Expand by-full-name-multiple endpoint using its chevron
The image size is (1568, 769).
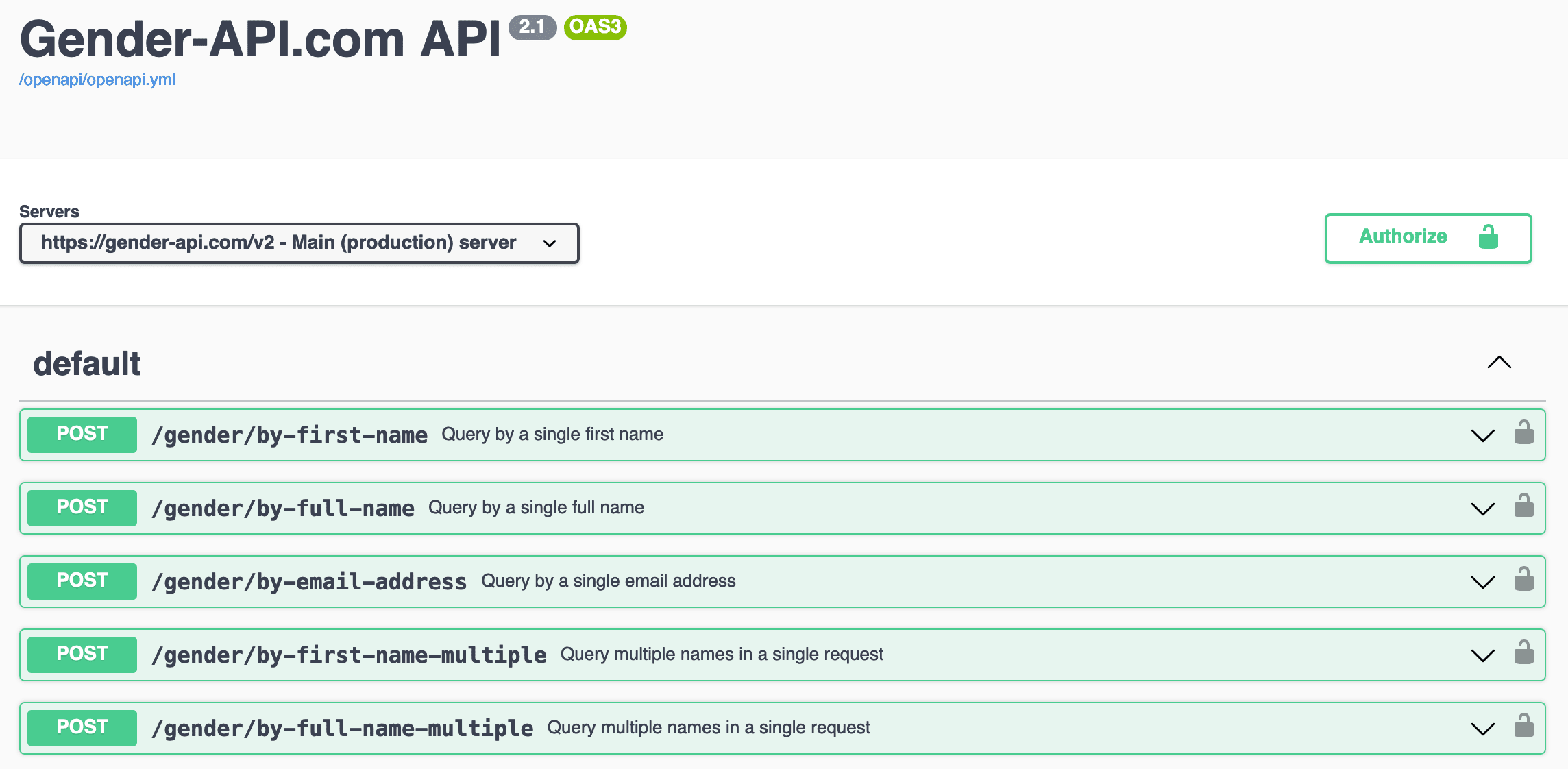1482,729
